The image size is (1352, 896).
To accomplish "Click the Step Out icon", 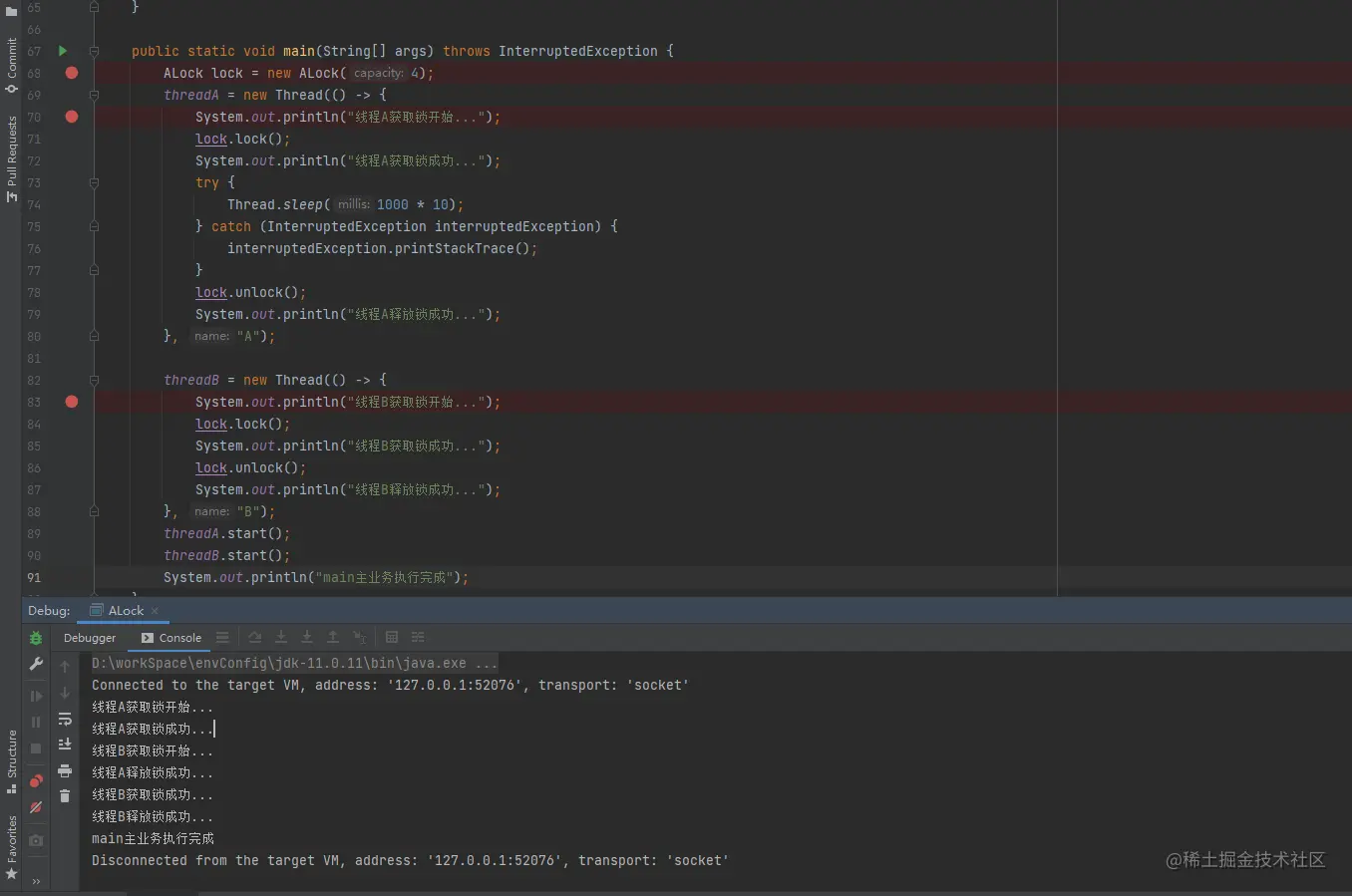I will [x=333, y=637].
